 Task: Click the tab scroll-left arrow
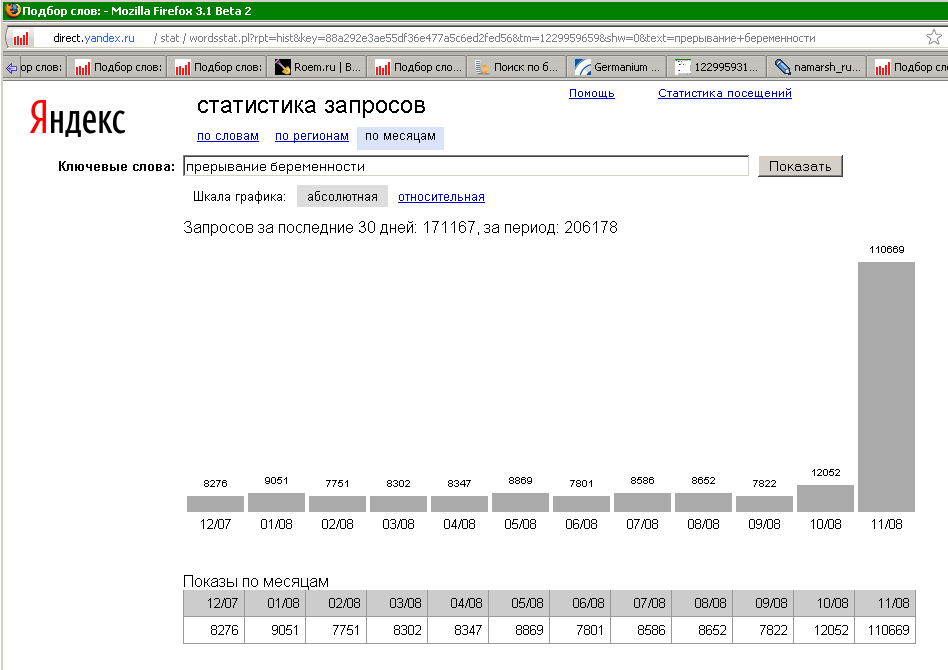11,68
